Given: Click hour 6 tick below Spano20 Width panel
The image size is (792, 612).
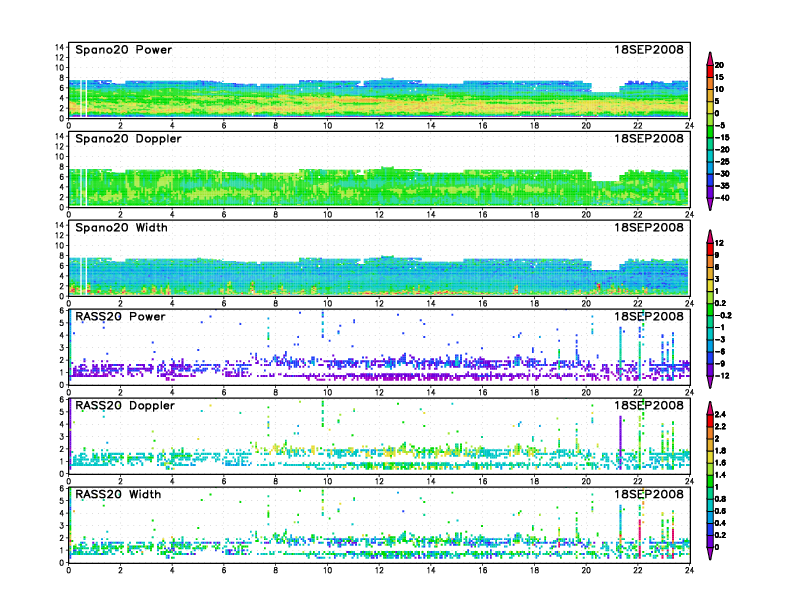Looking at the screenshot, I should pyautogui.click(x=224, y=303).
